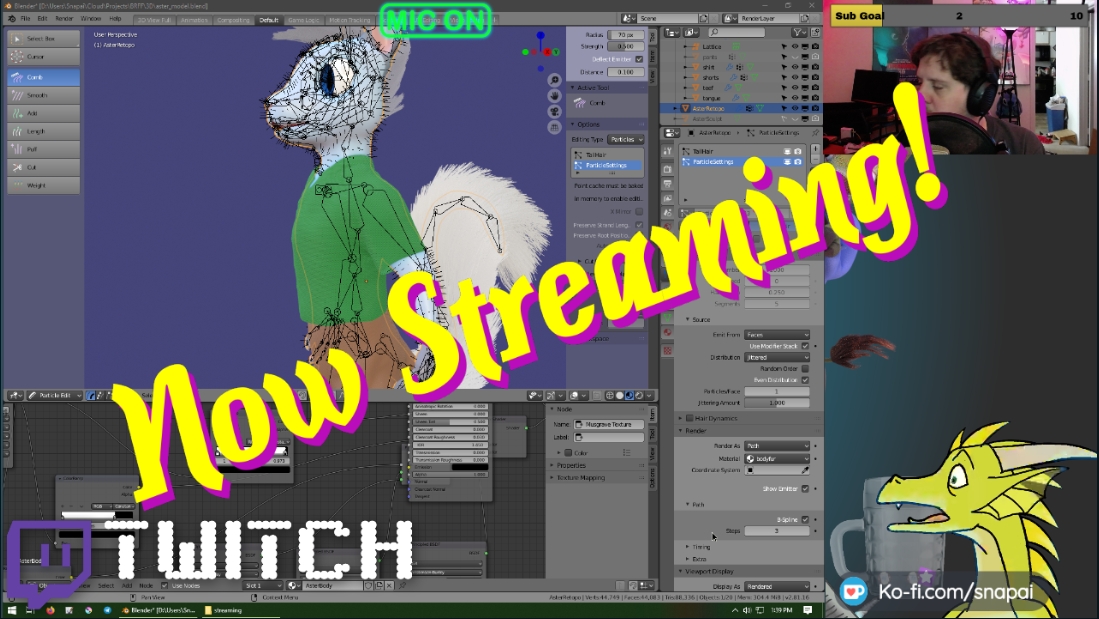Screen dimensions: 1099x619
Task: Open the Windows notification center
Action: 807,611
